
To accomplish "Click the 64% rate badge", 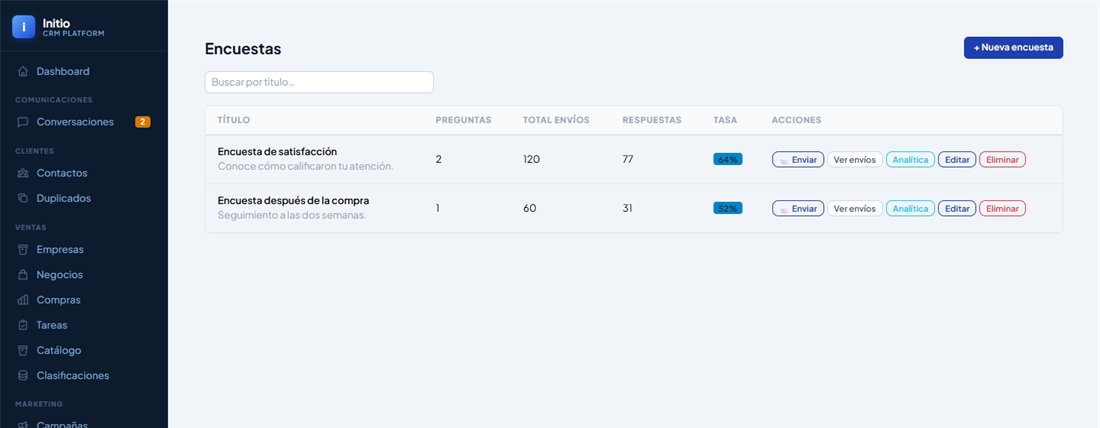I will (727, 159).
